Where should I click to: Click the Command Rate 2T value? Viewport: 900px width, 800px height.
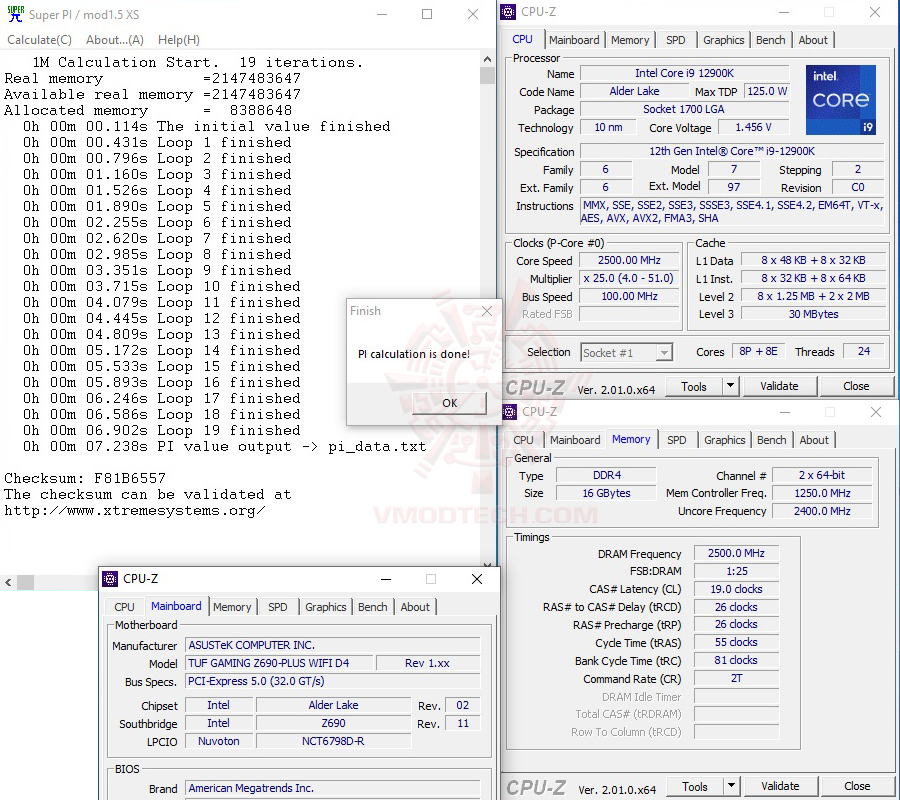click(736, 678)
